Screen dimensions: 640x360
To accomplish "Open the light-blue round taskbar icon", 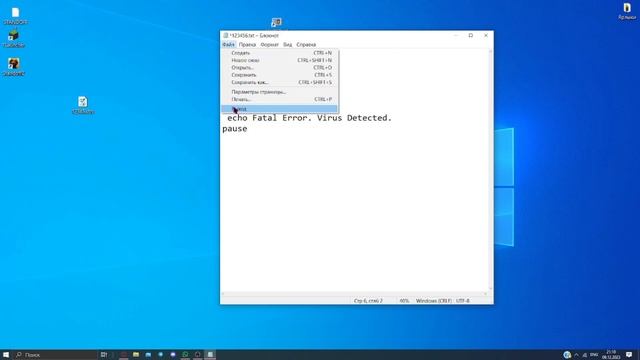I will 160,355.
